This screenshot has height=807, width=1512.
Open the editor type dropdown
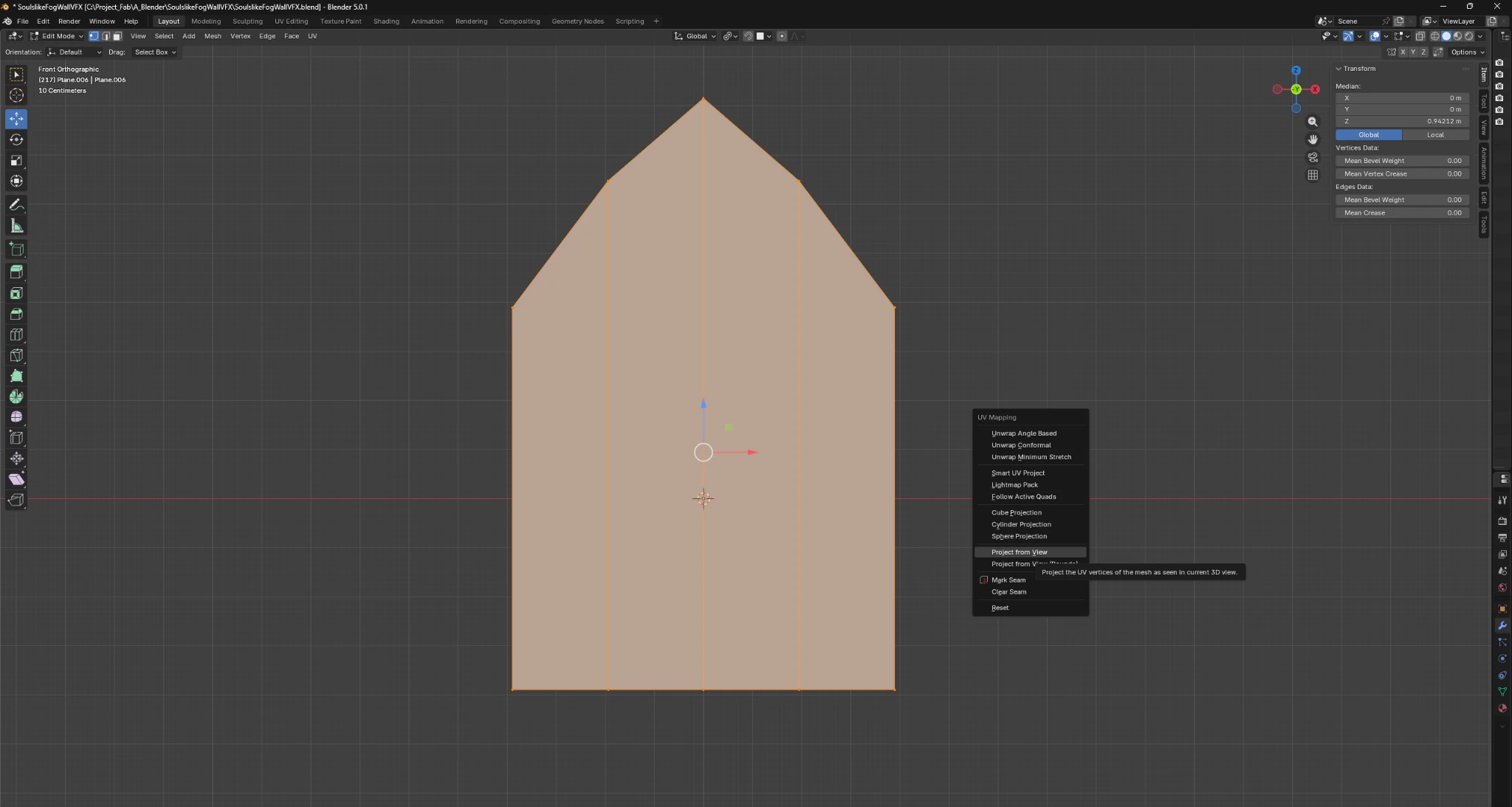pos(14,36)
